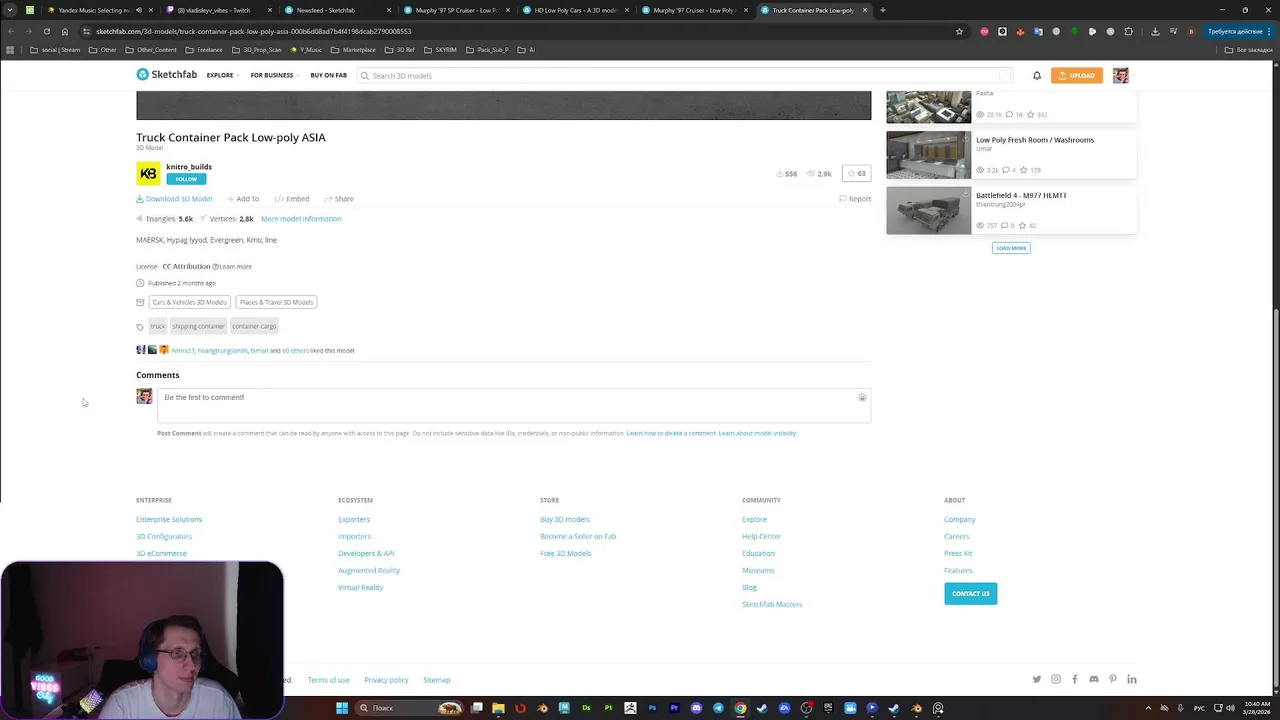Open File Explorer from the taskbar
This screenshot has height=720, width=1280.
tap(498, 708)
